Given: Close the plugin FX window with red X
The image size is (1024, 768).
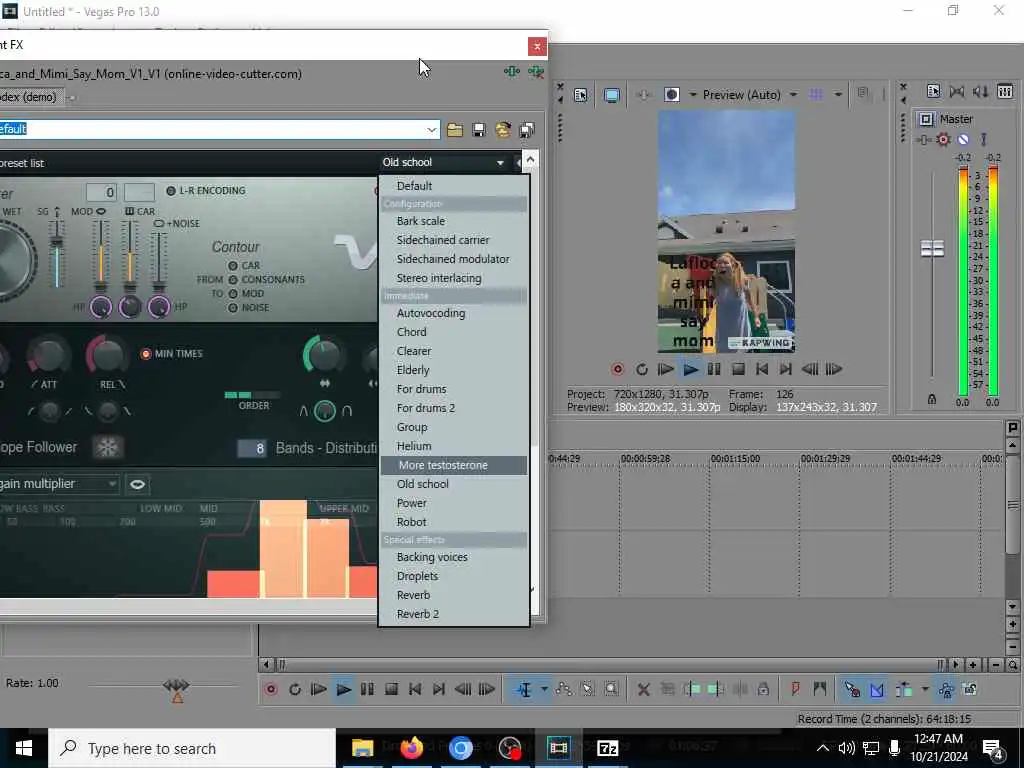Looking at the screenshot, I should pyautogui.click(x=537, y=46).
